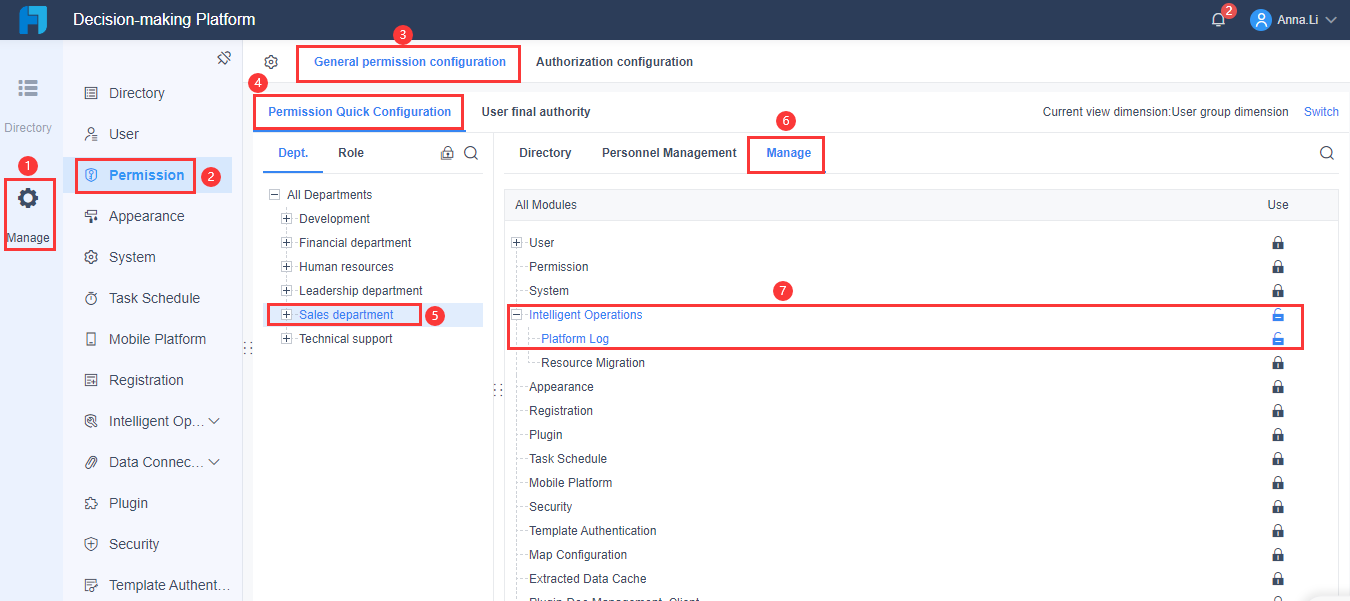Switch to the Authorization configuration tab
1350x601 pixels.
tap(614, 61)
